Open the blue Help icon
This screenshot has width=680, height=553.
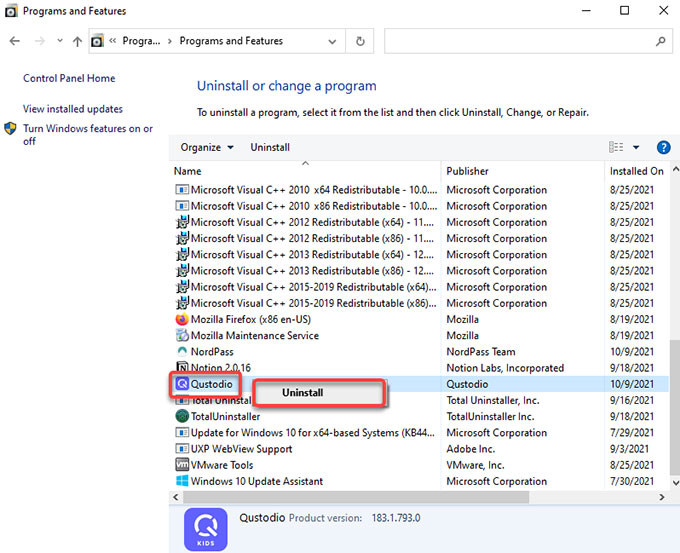point(663,147)
